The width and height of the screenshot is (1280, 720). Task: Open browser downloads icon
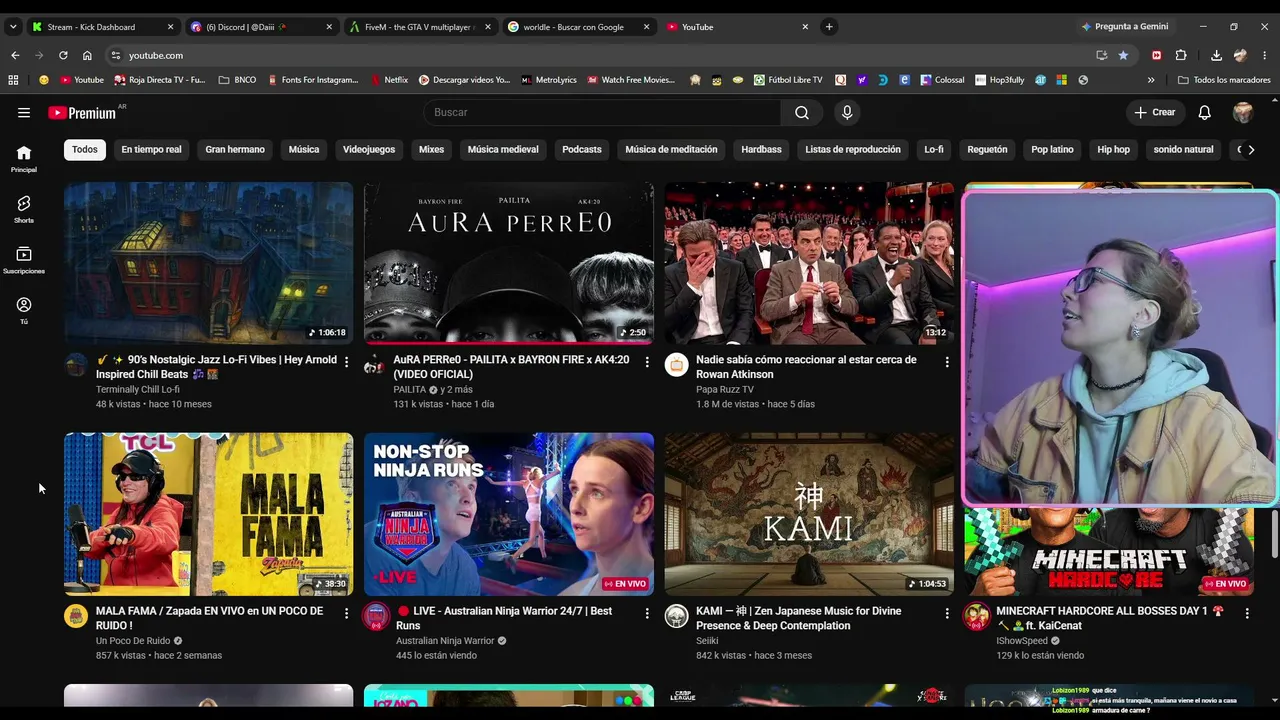[x=1216, y=55]
